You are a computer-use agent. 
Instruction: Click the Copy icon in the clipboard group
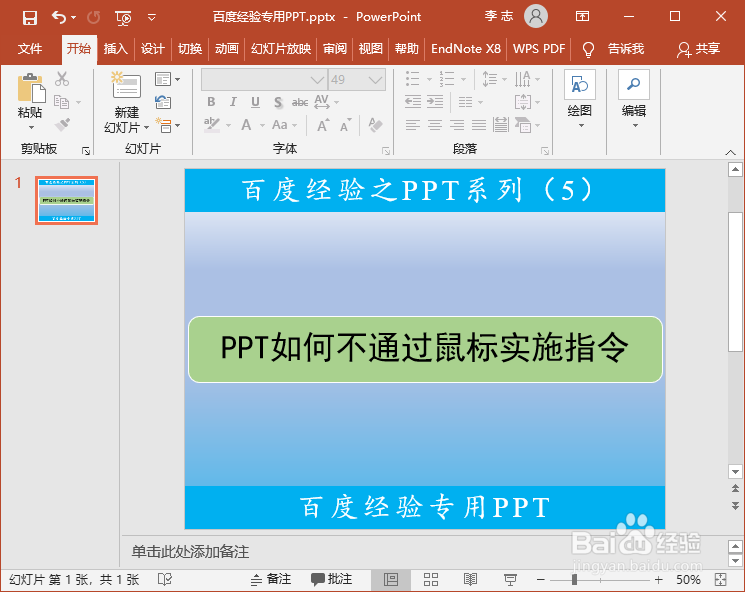tap(62, 102)
